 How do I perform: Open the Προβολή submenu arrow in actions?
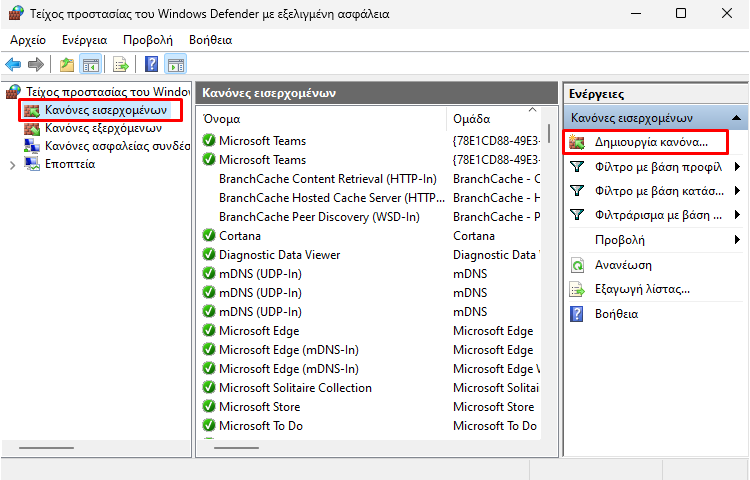pos(737,240)
